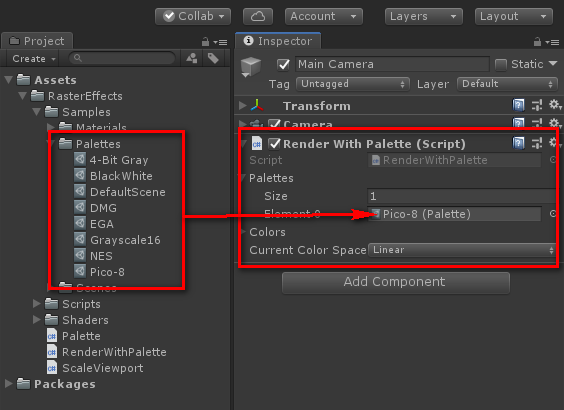The image size is (564, 410).
Task: Click the search by label icon
Action: click(213, 58)
